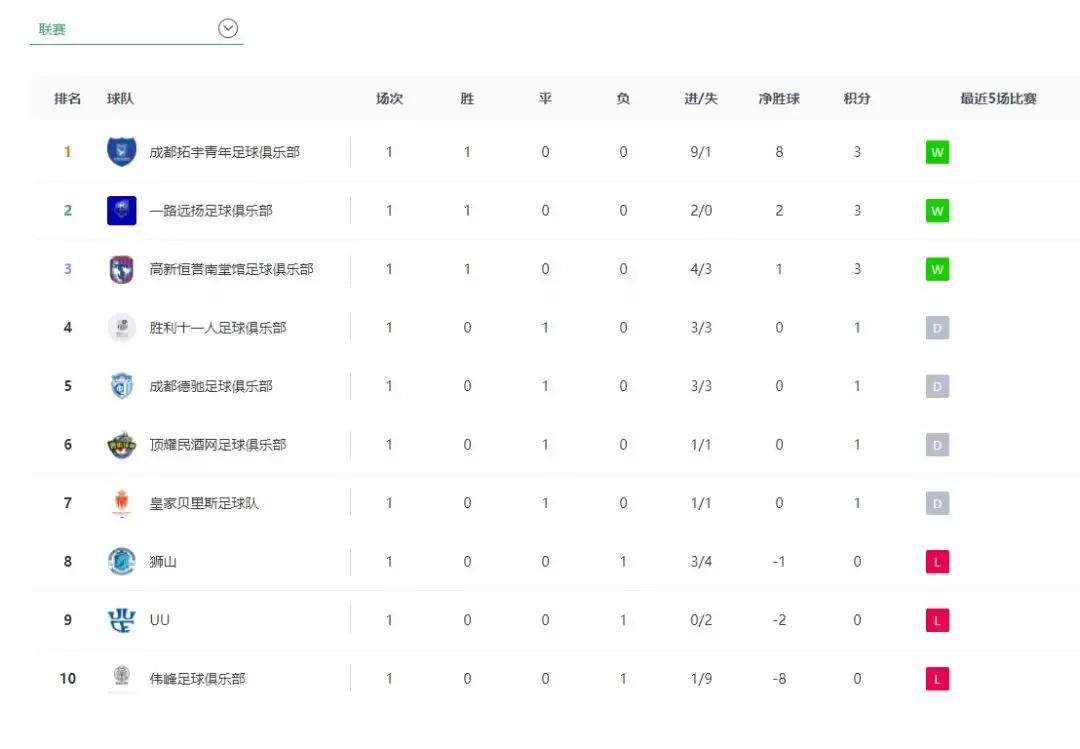Click the red L badge for 伟峰足球俱乐部

coord(936,678)
